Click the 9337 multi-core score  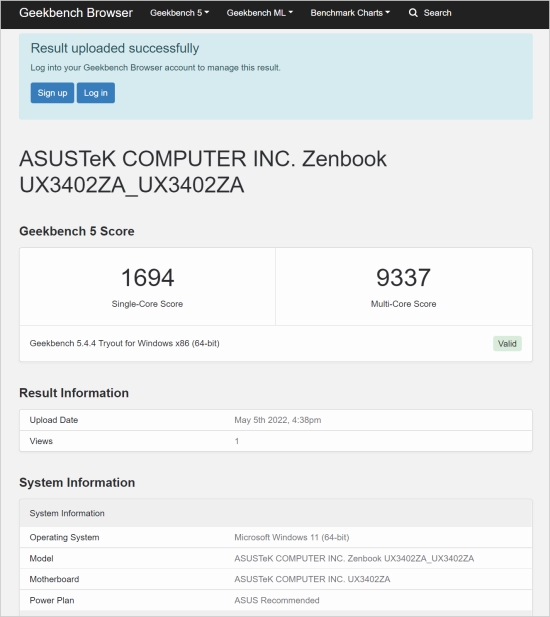[x=403, y=277]
